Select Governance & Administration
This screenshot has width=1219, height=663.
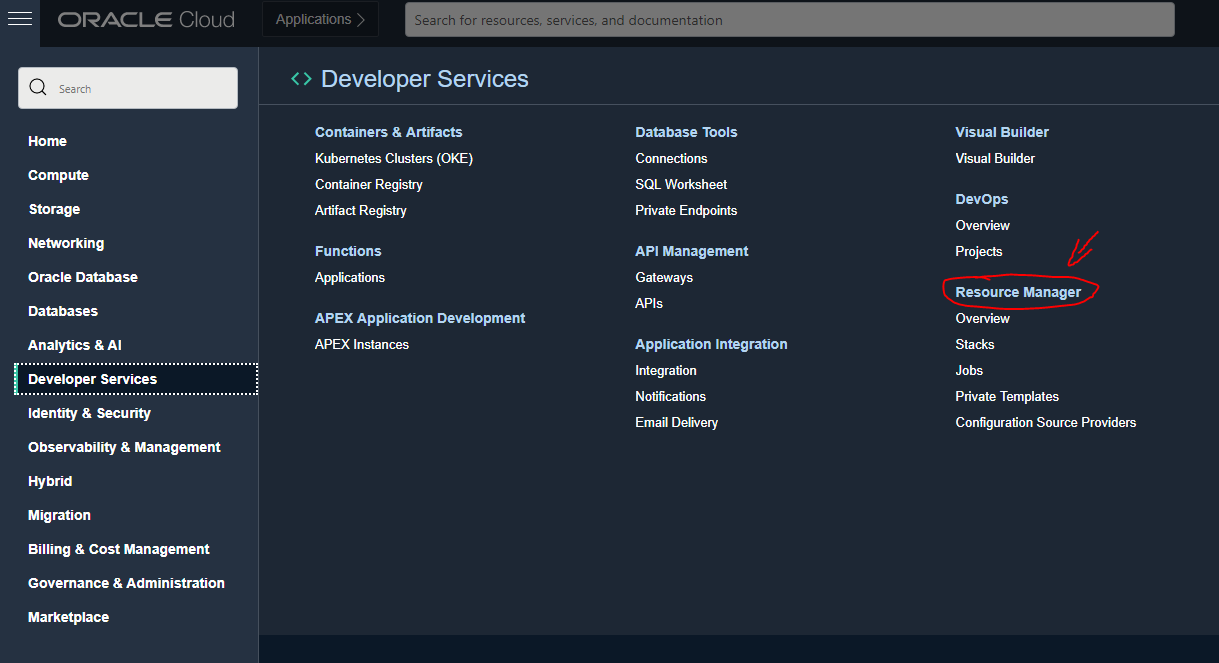pos(126,583)
